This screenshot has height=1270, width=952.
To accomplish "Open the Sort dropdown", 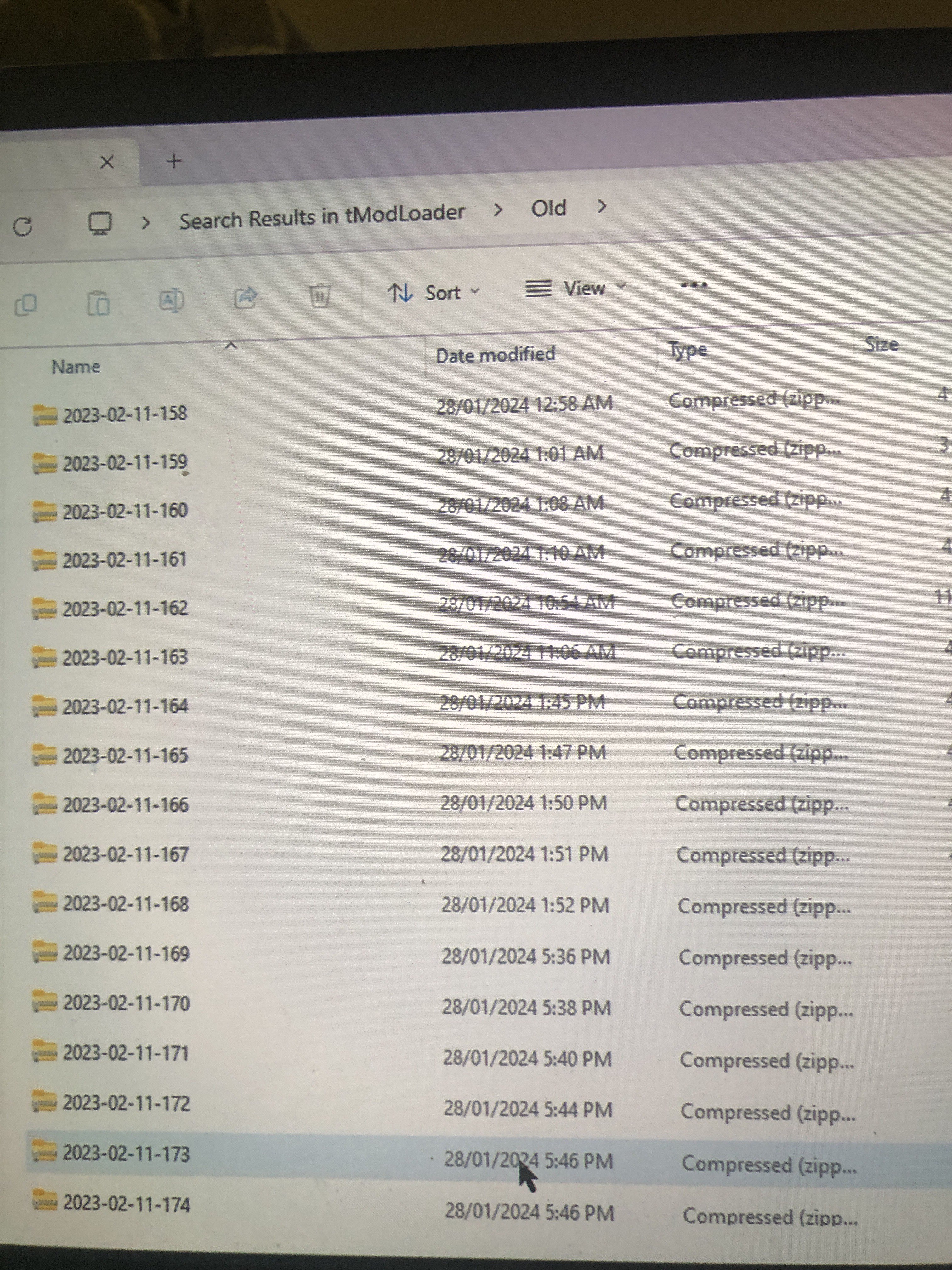I will tap(433, 293).
